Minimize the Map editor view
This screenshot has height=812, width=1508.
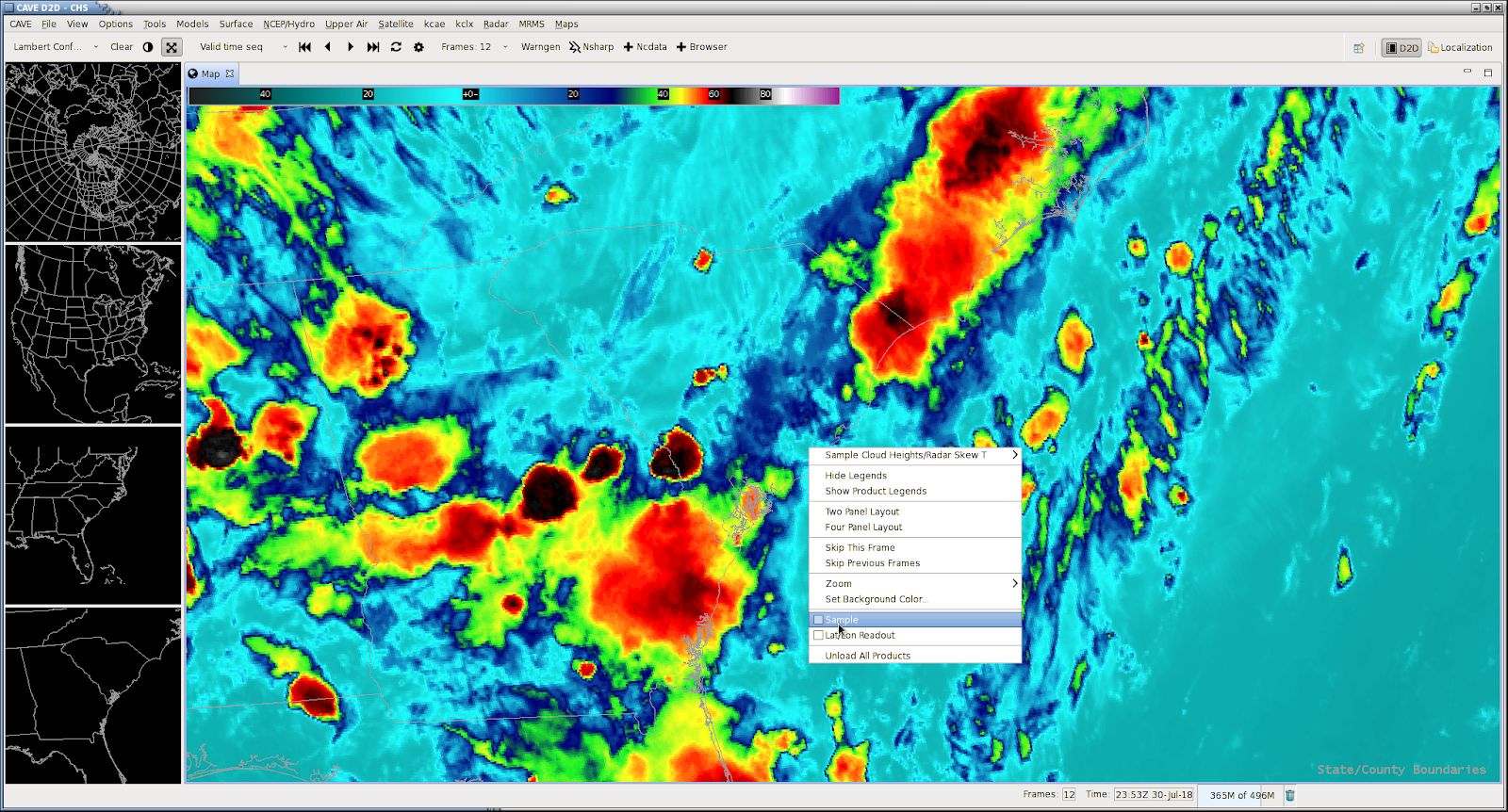1467,72
